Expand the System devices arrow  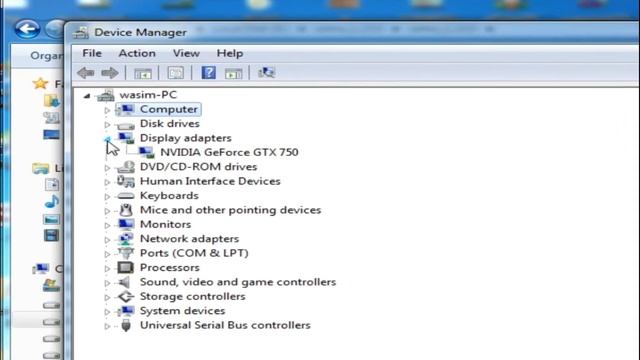107,312
